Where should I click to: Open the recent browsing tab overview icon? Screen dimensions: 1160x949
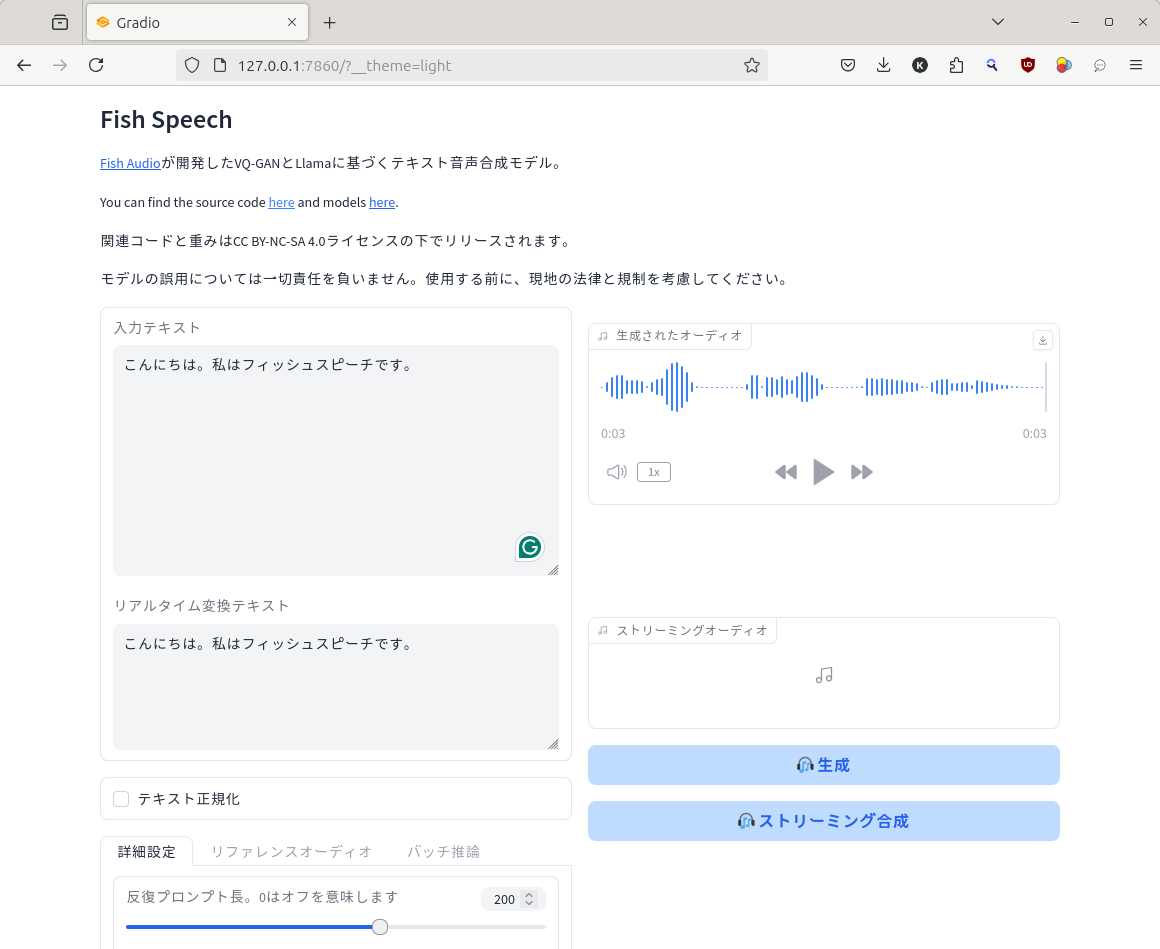pyautogui.click(x=60, y=23)
